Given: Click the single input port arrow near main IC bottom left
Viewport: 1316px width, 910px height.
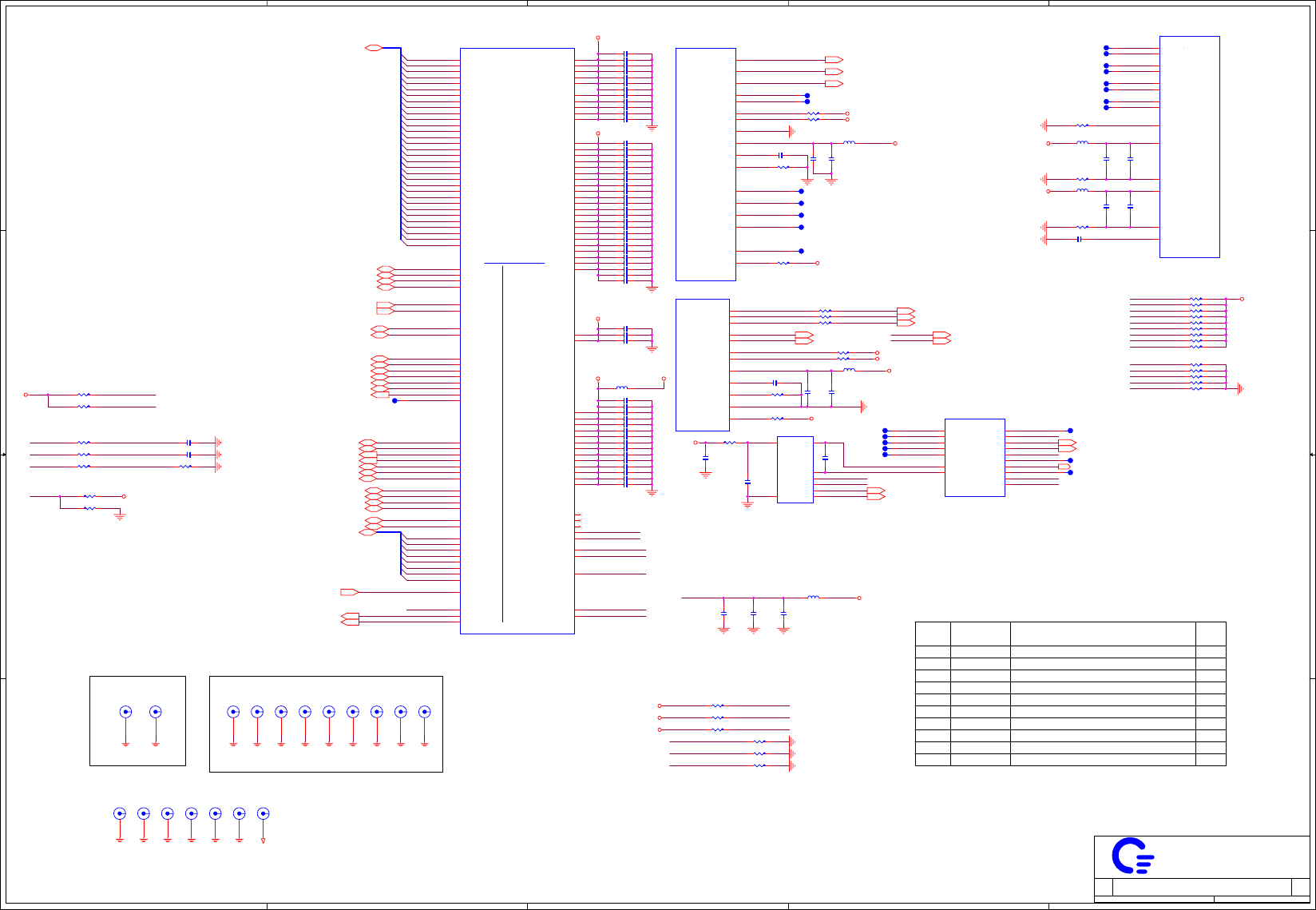Looking at the screenshot, I should pyautogui.click(x=349, y=592).
